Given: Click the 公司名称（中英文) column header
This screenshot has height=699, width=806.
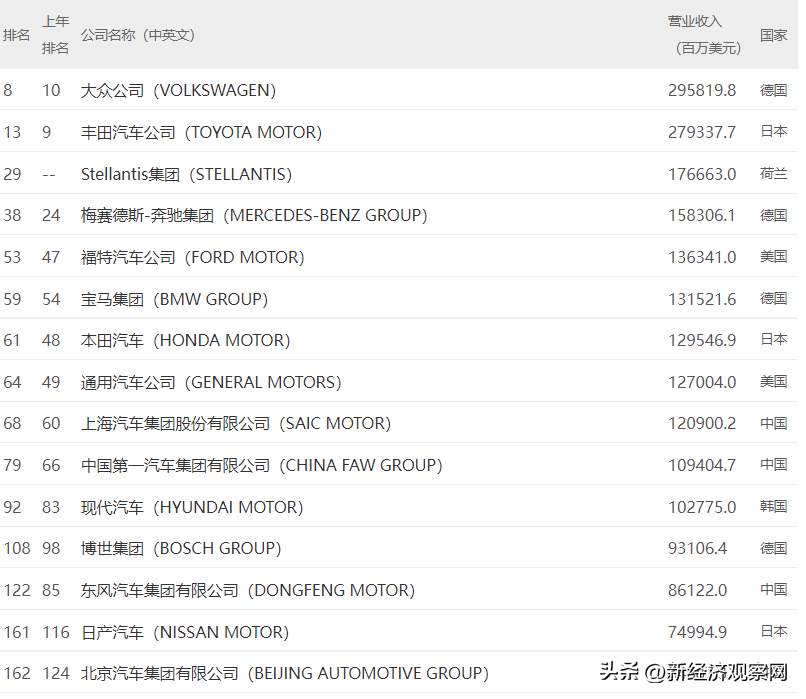Looking at the screenshot, I should [x=138, y=35].
